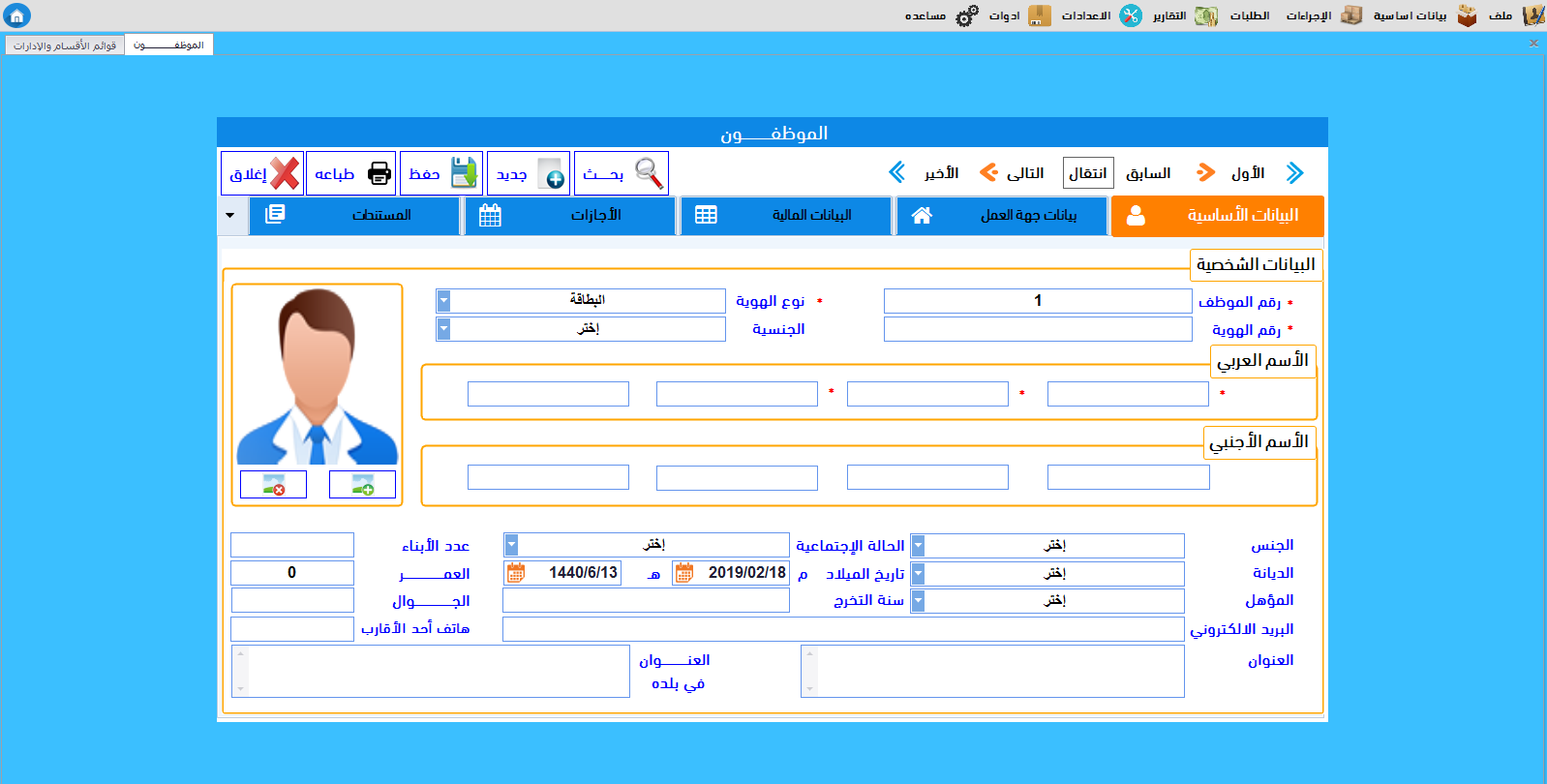Open the البيانات المالية tab
This screenshot has height=784, width=1547.
click(786, 216)
